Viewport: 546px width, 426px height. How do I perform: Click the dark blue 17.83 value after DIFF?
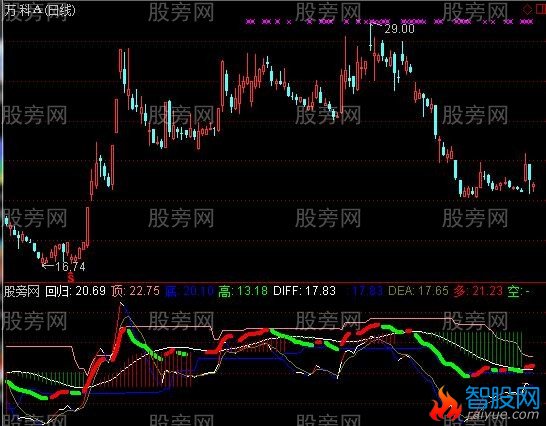pos(367,291)
